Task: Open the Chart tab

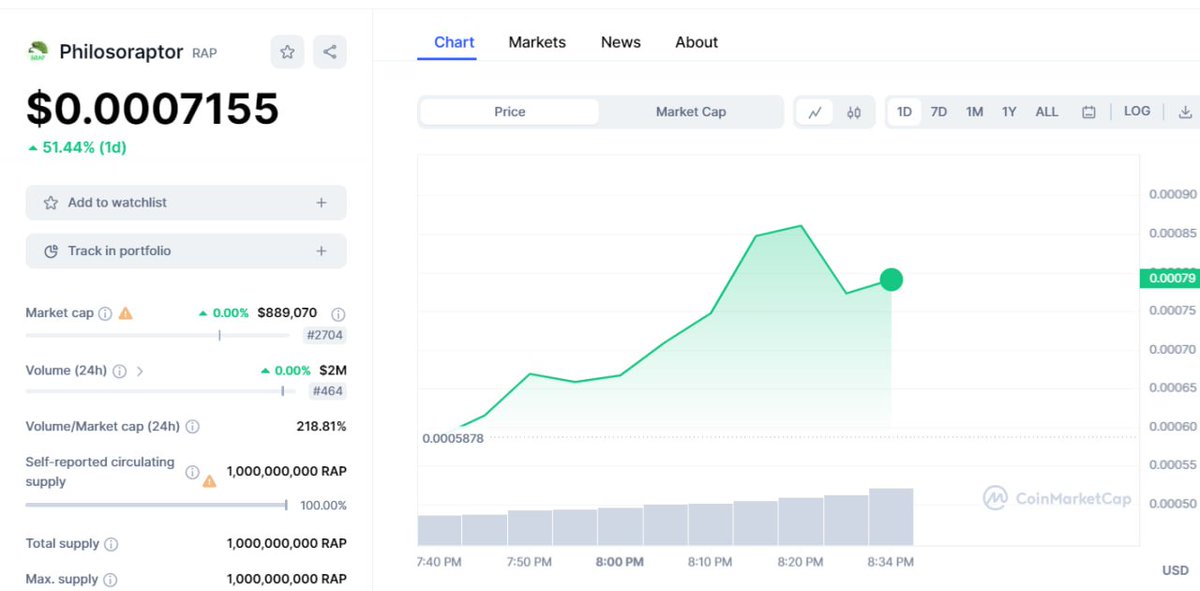Action: [x=454, y=42]
